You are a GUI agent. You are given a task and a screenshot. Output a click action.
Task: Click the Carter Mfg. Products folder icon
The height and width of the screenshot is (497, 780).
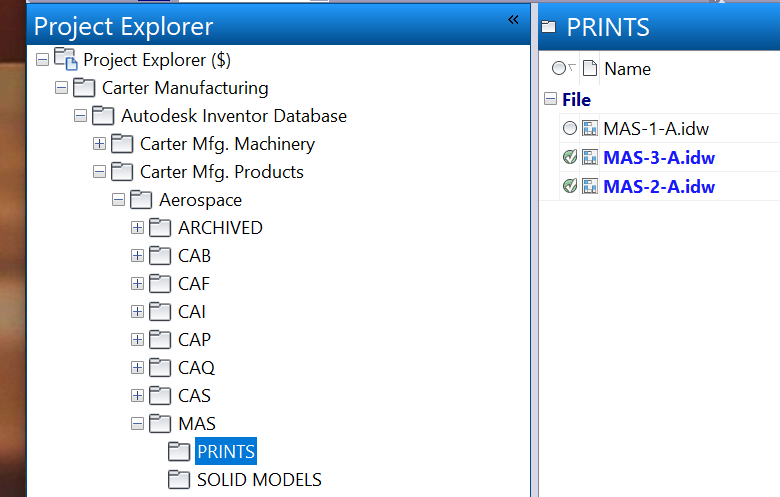122,172
